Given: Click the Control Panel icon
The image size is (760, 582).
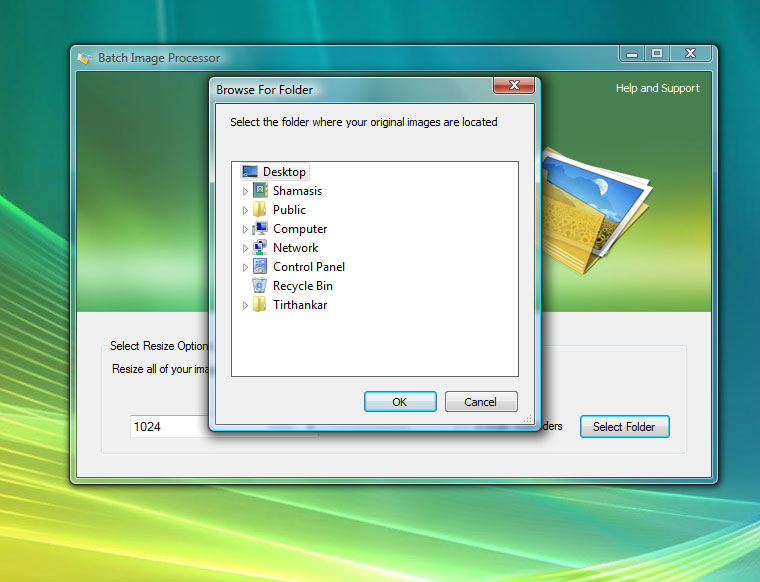Looking at the screenshot, I should tap(260, 267).
